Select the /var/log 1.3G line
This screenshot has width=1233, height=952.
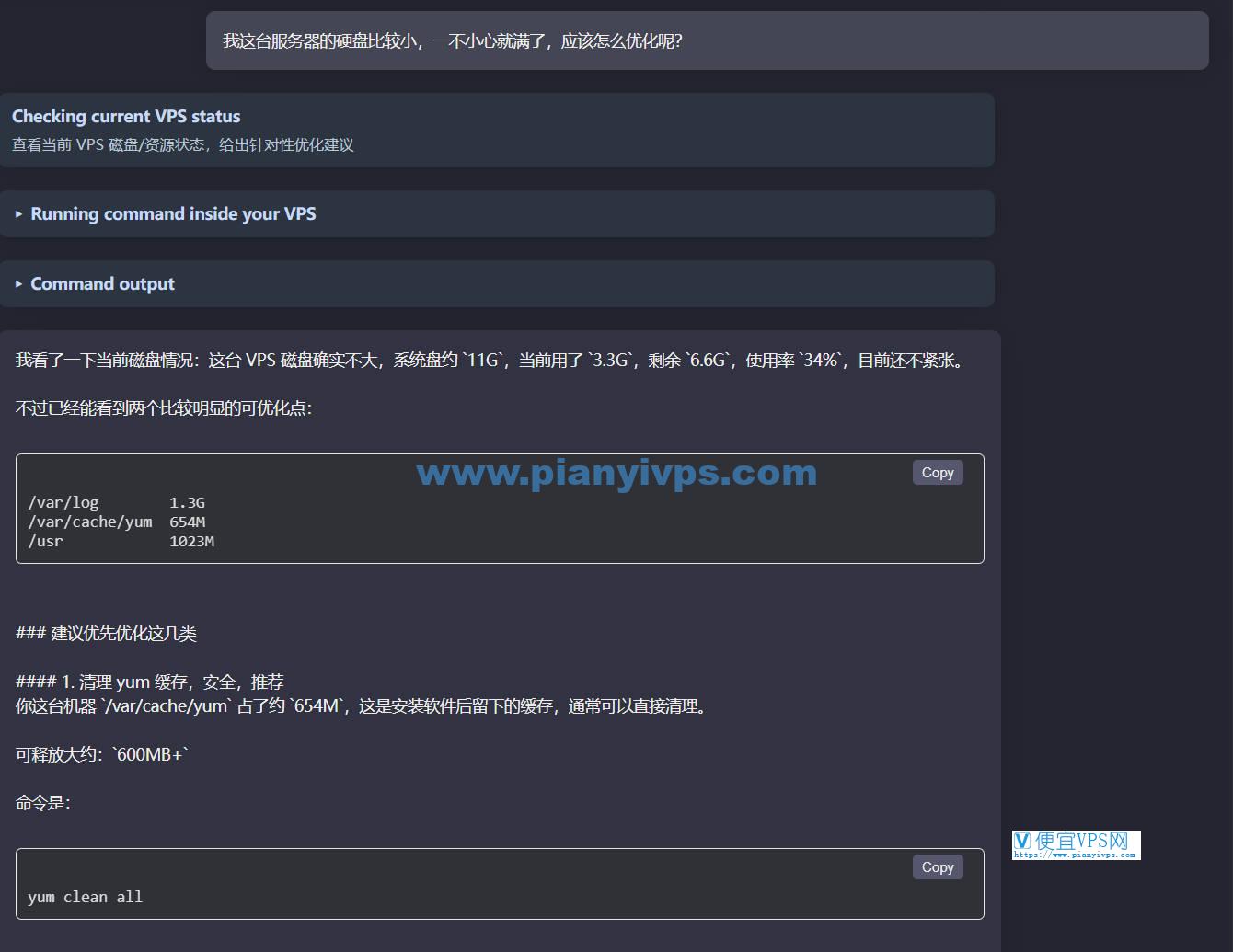(117, 502)
